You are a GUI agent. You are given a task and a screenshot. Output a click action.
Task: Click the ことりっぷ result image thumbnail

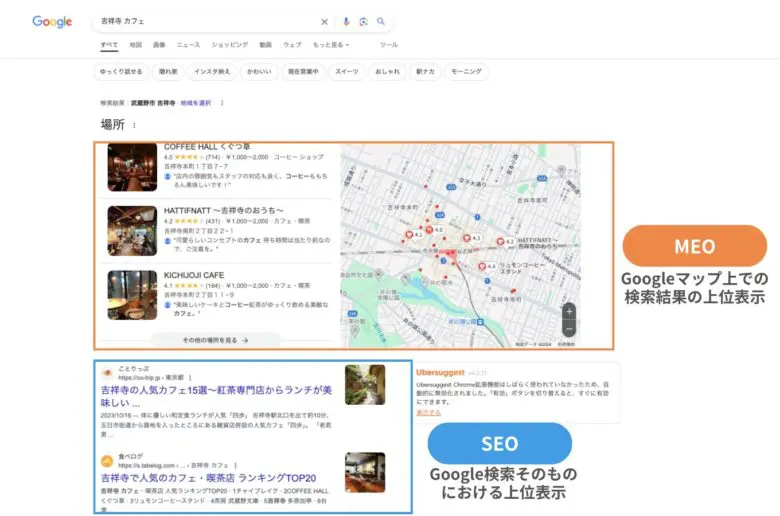[x=365, y=385]
